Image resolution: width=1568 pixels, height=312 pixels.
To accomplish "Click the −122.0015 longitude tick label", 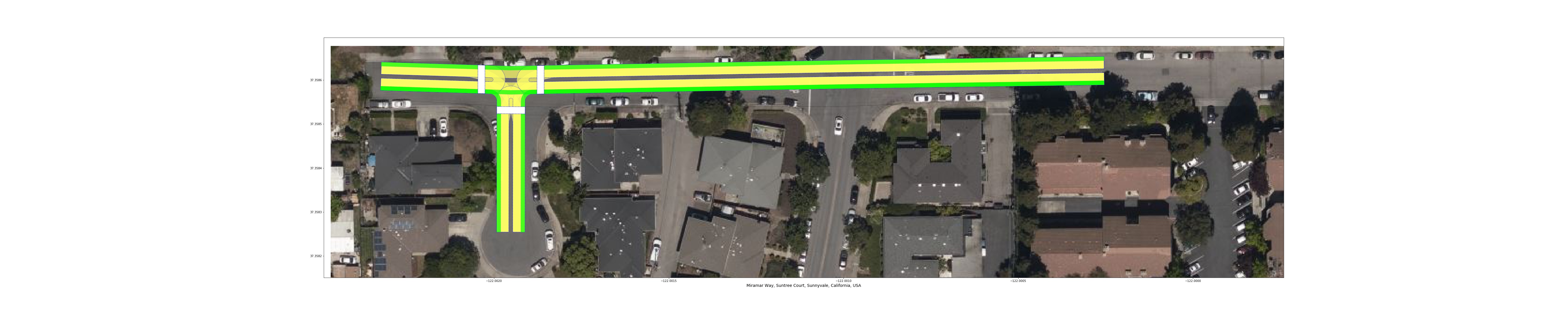I will point(668,281).
